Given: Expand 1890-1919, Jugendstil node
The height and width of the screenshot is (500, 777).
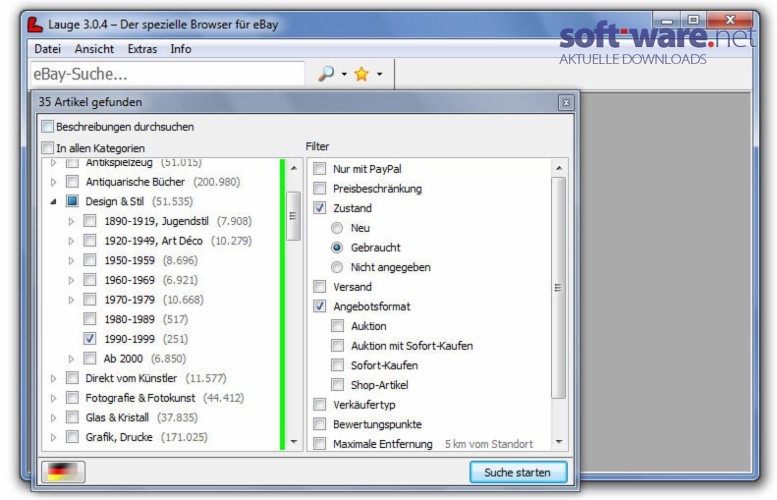Looking at the screenshot, I should [71, 221].
